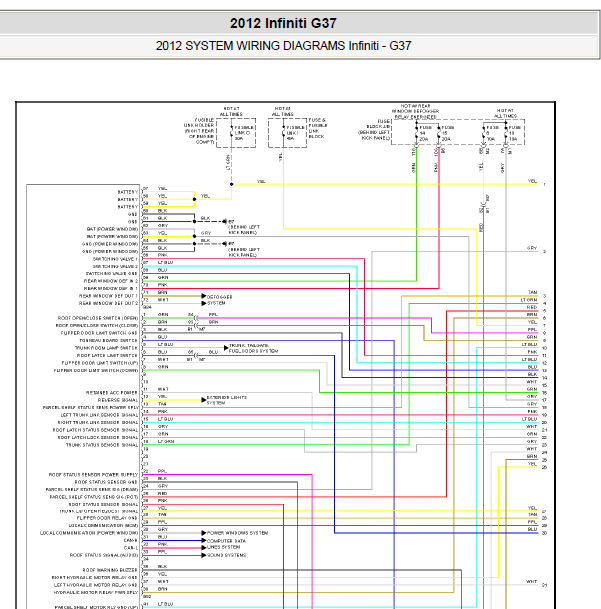Click the SWITCHING VALVE 2 pin label
The image size is (601, 609).
click(x=115, y=266)
